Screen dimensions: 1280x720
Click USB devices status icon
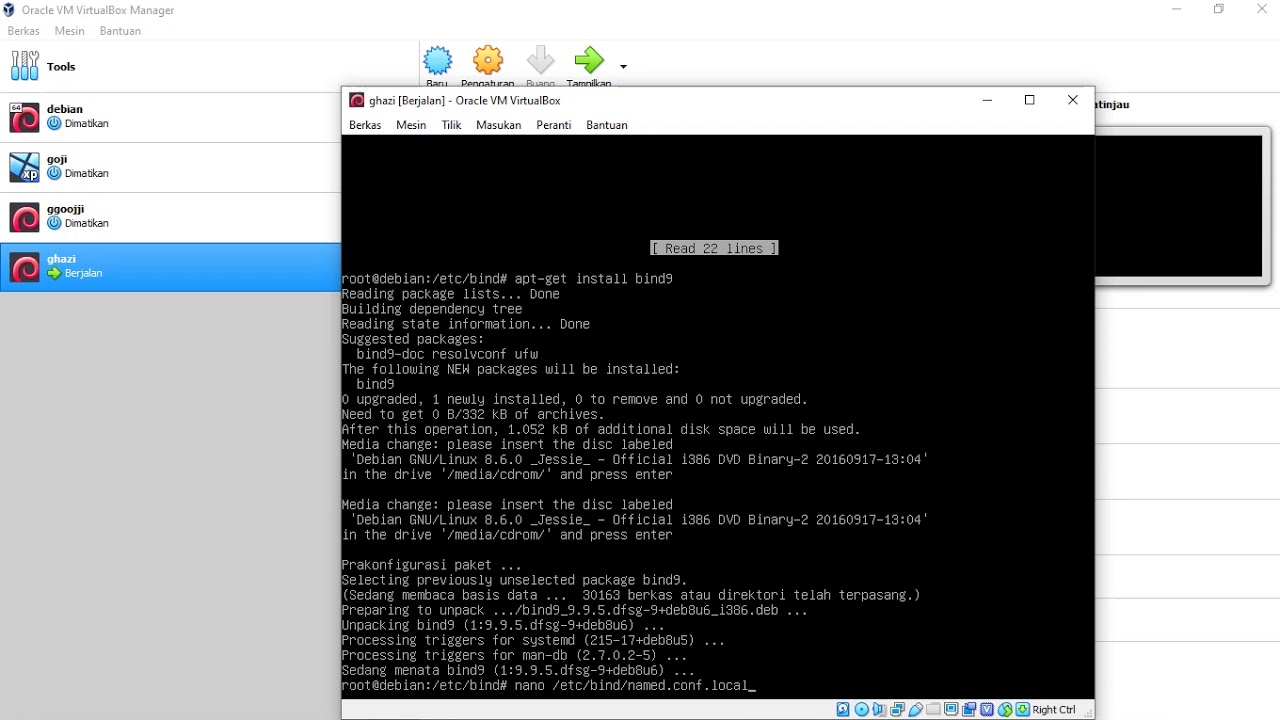pos(915,709)
